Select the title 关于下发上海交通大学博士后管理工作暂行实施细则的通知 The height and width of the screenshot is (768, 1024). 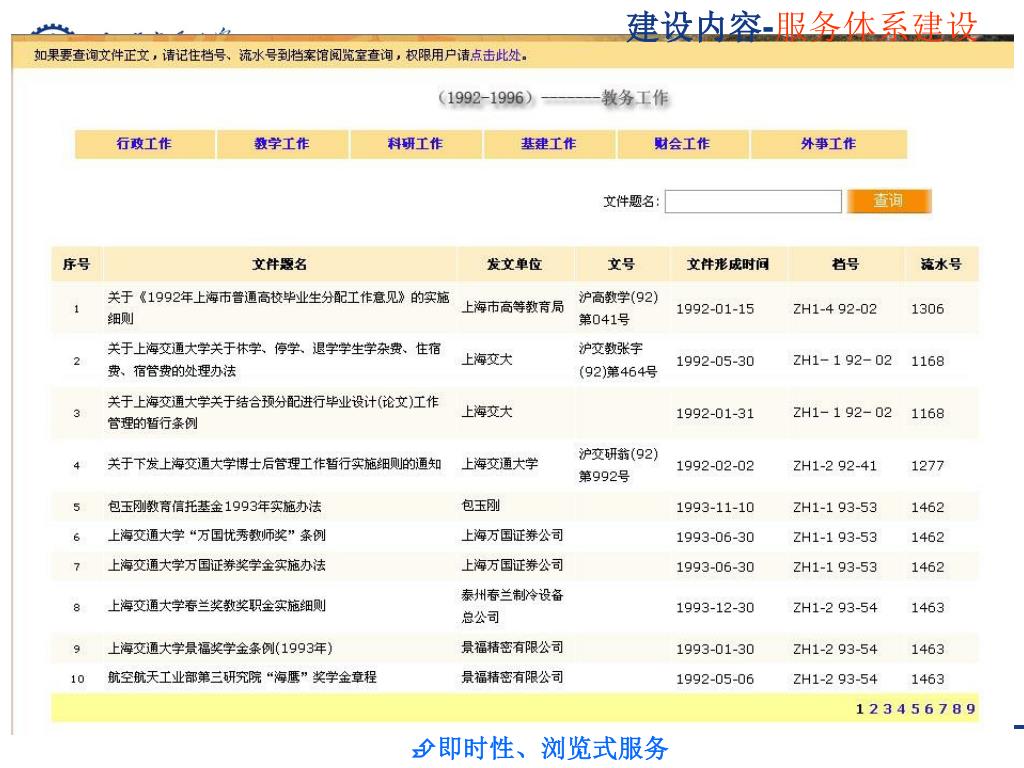pos(274,464)
